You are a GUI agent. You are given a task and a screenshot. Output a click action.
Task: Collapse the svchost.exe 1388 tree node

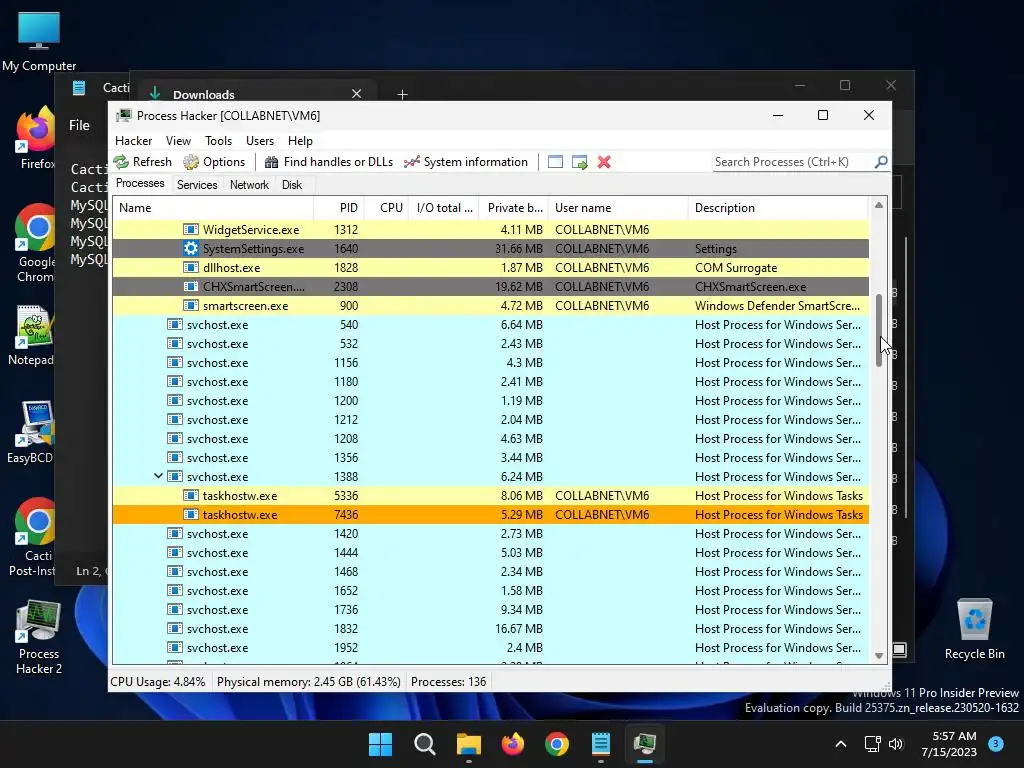(x=158, y=476)
